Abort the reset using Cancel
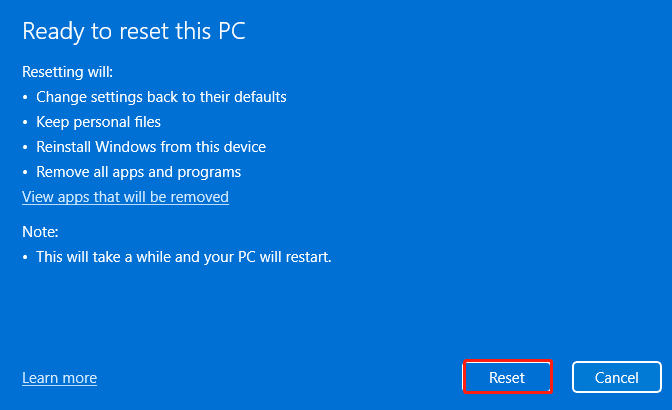This screenshot has height=410, width=672. click(x=617, y=377)
